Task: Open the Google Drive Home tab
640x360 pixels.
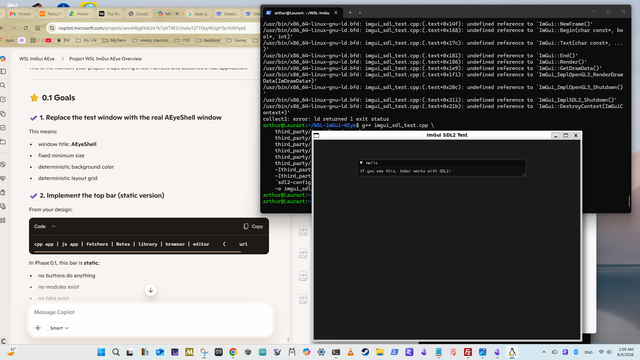Action: (x=79, y=13)
